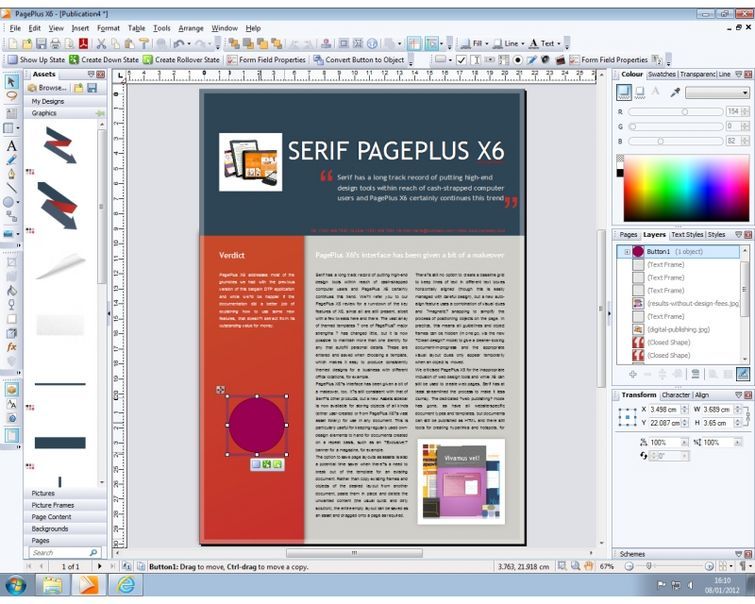Select the Lasso tool
Viewport: 755px width, 604px height.
(11, 95)
